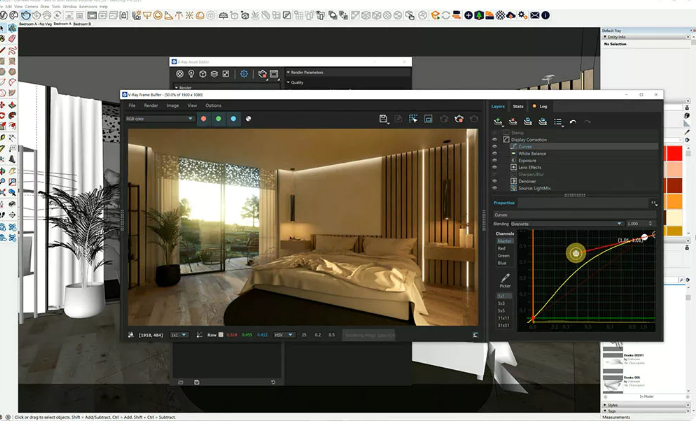
Task: Click the load layer preset icon
Action: (x=542, y=122)
